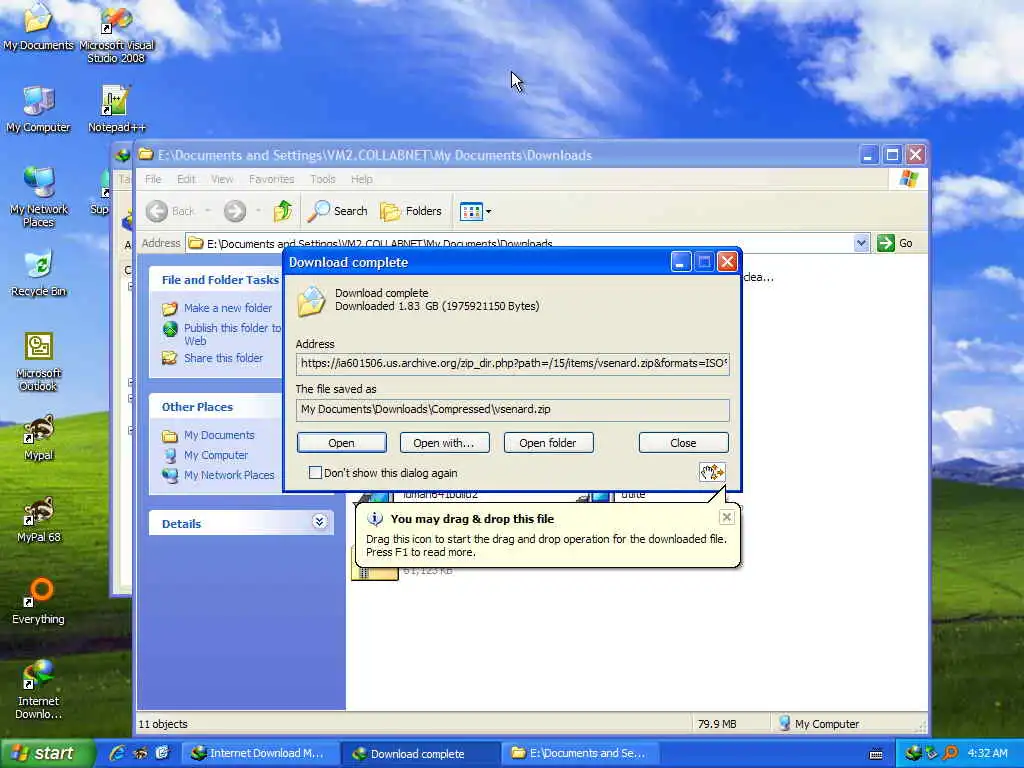This screenshot has width=1024, height=768.
Task: Expand the Explorer address bar dropdown
Action: pyautogui.click(x=861, y=243)
